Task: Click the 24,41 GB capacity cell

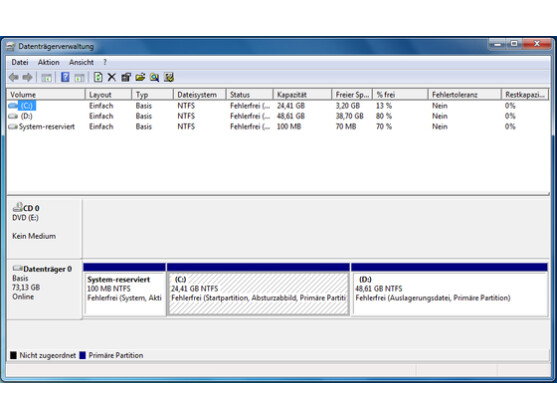Action: pyautogui.click(x=291, y=106)
